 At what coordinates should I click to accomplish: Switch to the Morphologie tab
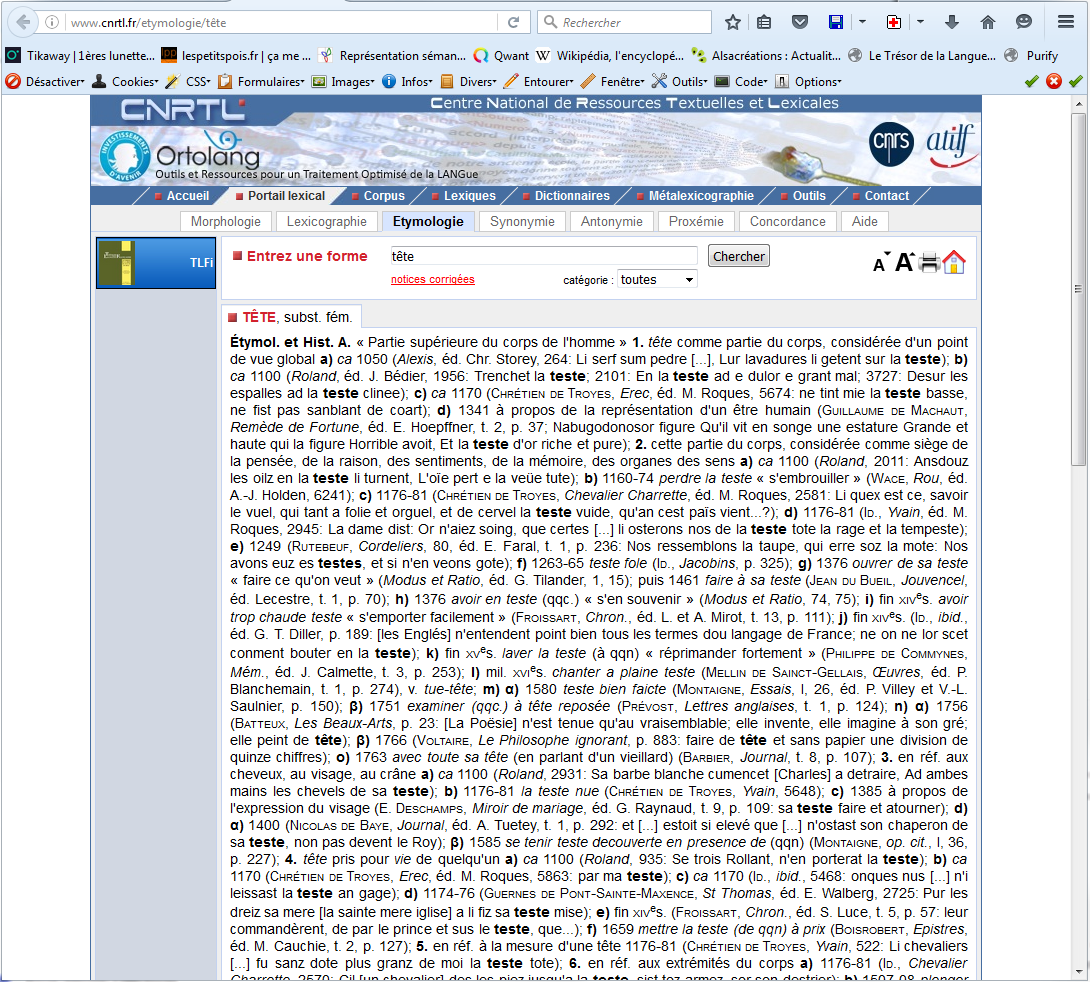(x=225, y=222)
